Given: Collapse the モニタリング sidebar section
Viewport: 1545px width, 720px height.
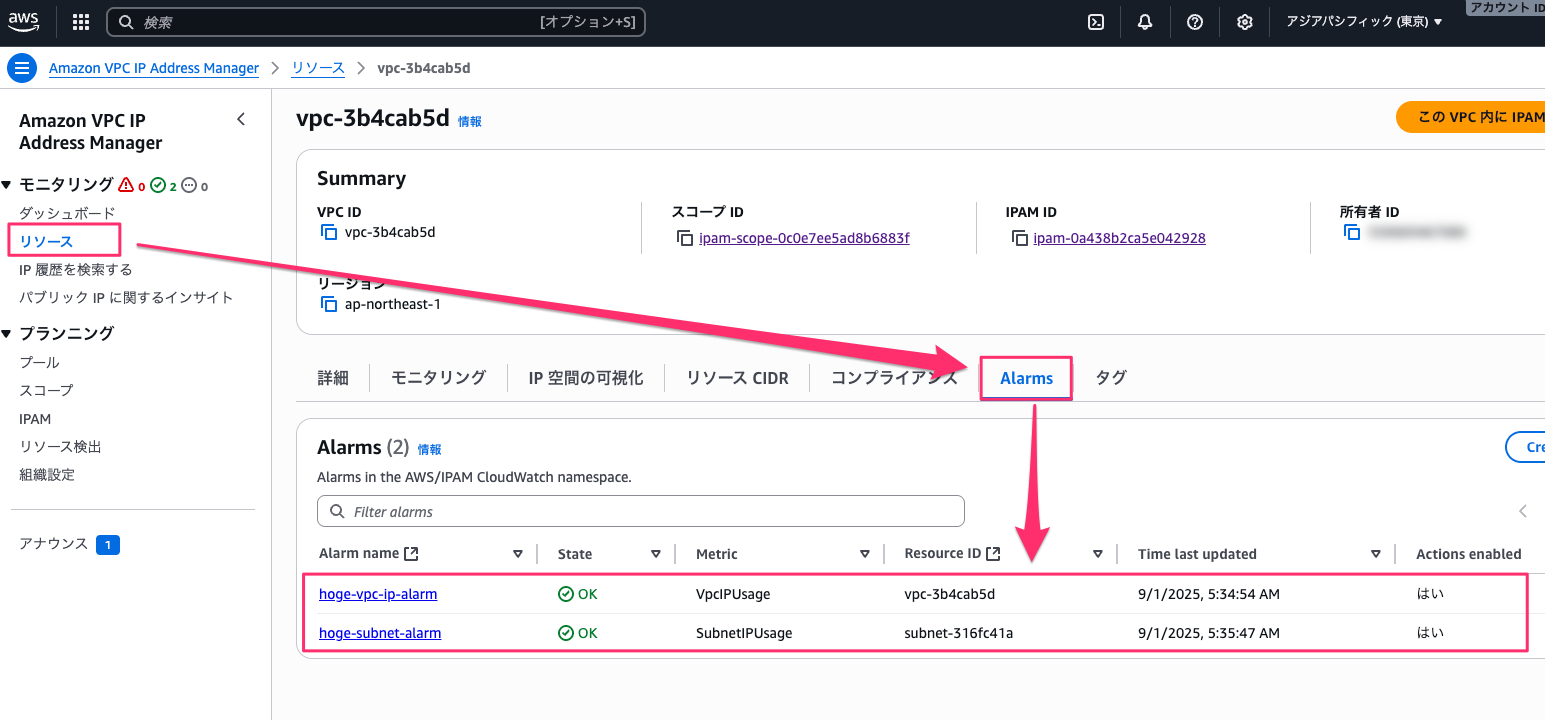Looking at the screenshot, I should coord(6,185).
